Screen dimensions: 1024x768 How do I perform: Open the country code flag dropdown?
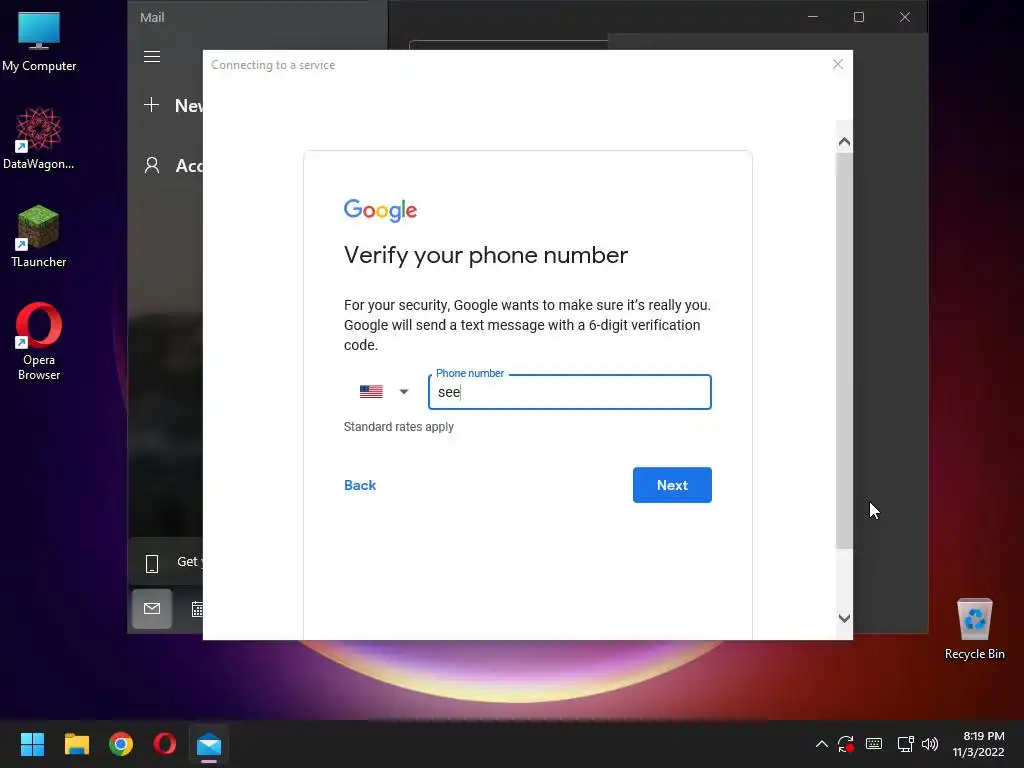[x=384, y=392]
